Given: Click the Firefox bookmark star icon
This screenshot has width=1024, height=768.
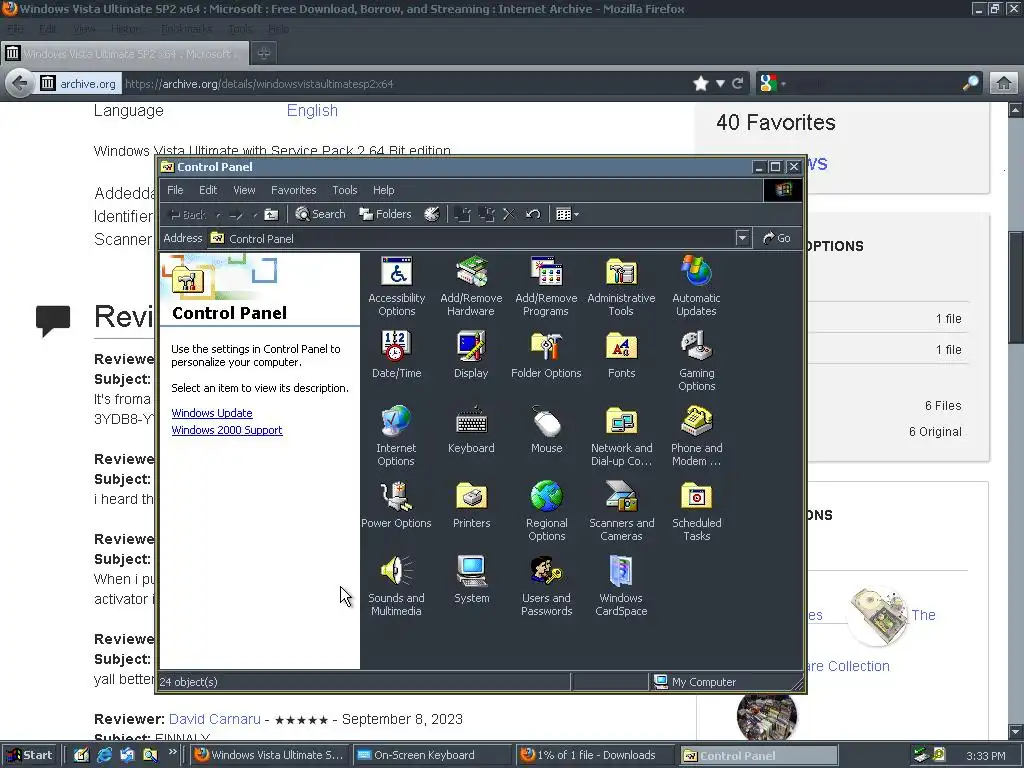Looking at the screenshot, I should [x=701, y=84].
